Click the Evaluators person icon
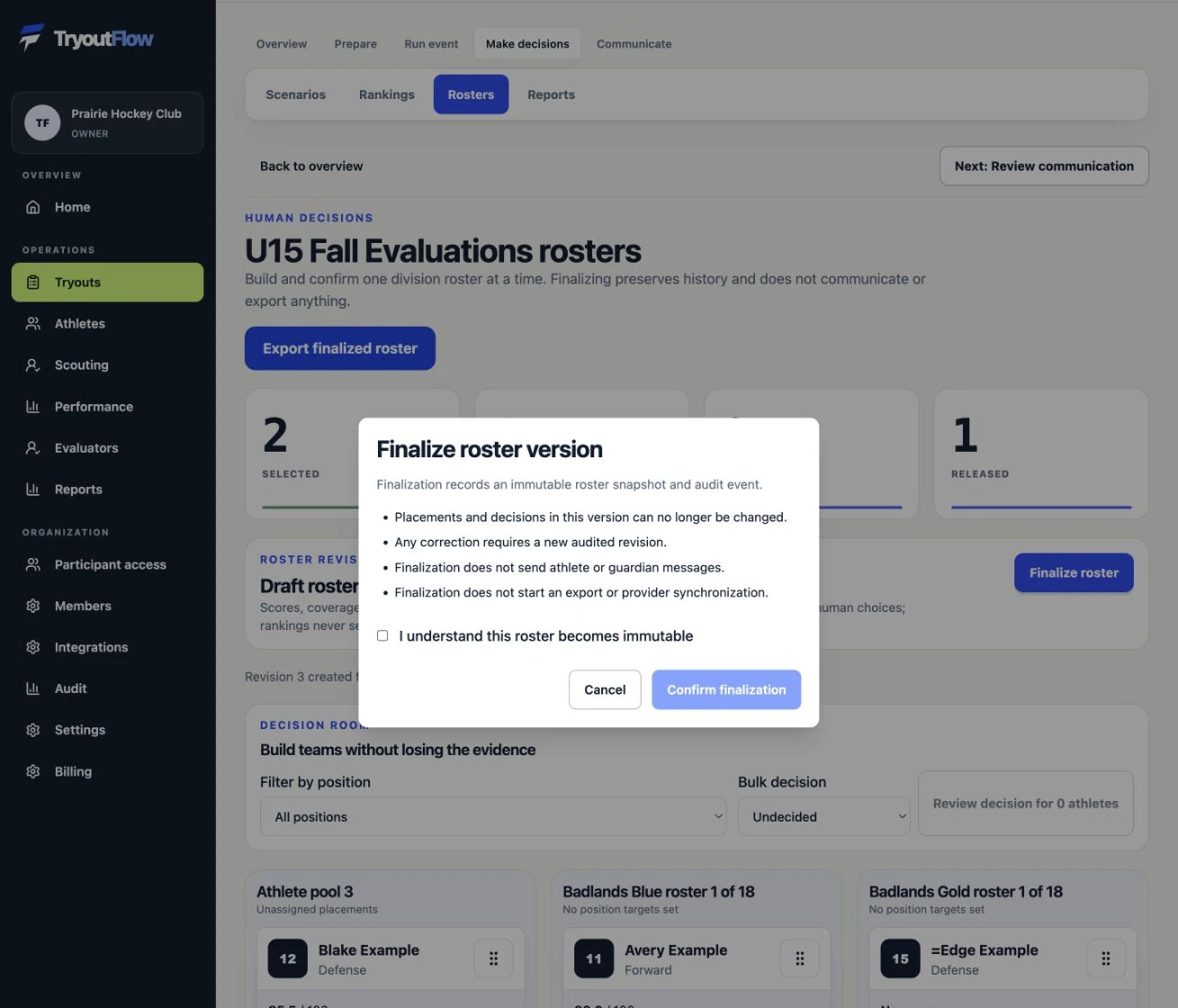 [x=33, y=448]
